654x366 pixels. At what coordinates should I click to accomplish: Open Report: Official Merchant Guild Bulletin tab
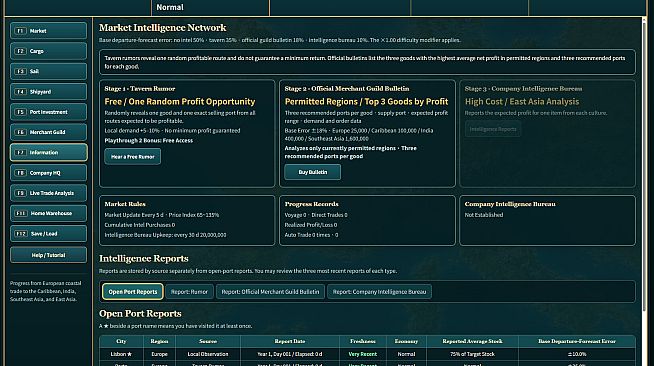(x=270, y=292)
